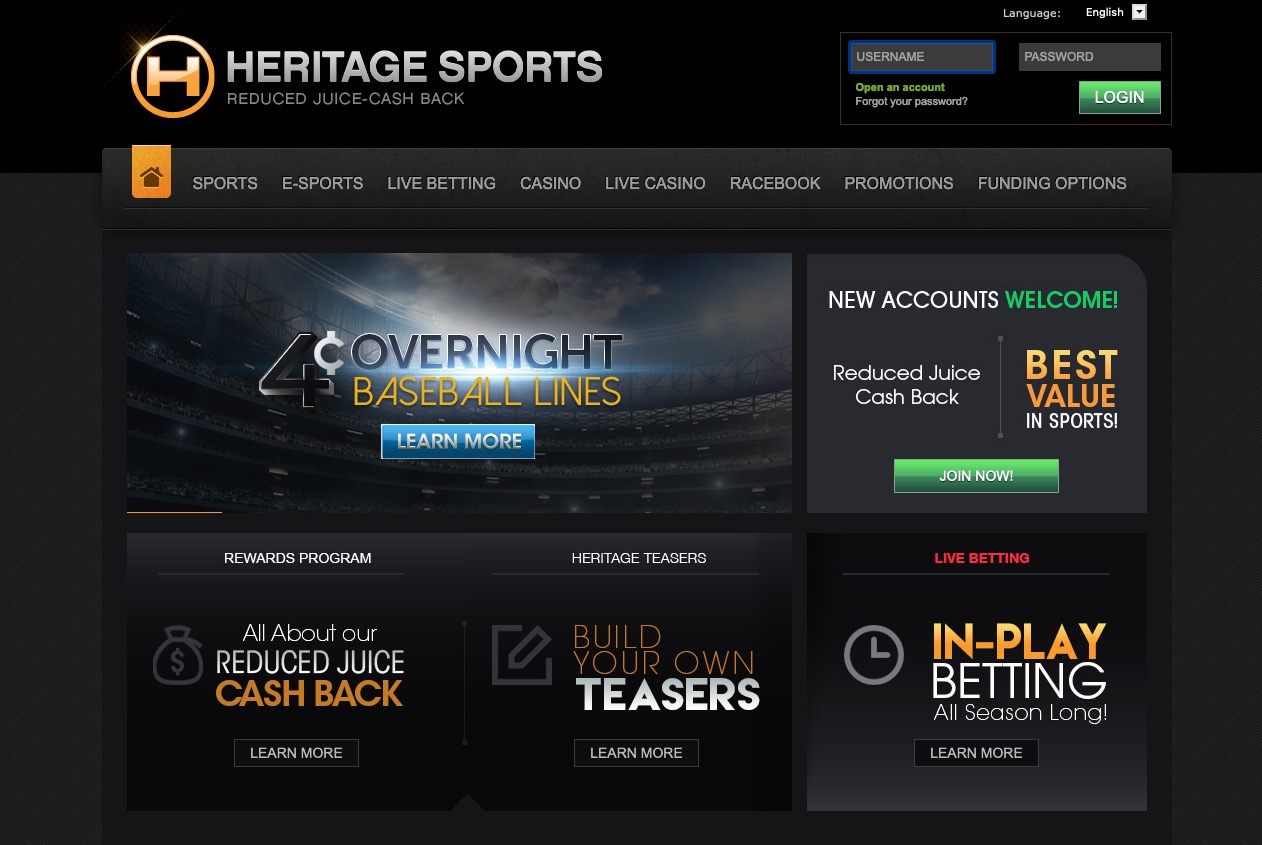Click the clock icon in Live Betting

[874, 656]
